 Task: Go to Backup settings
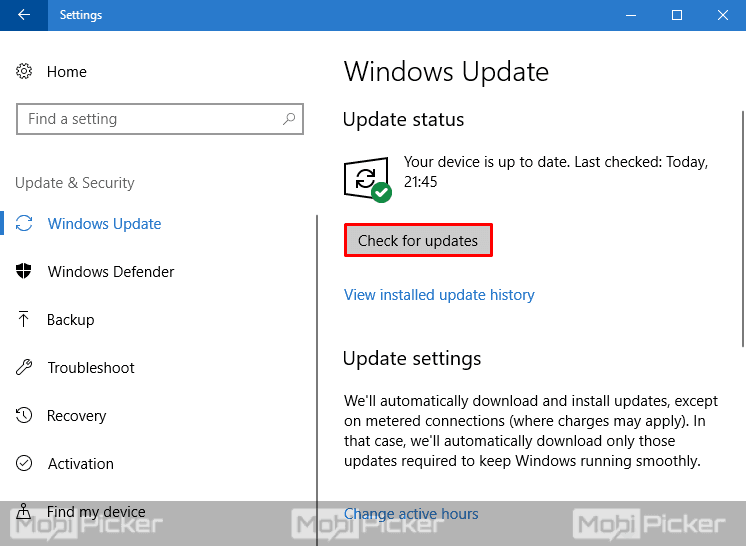click(70, 320)
